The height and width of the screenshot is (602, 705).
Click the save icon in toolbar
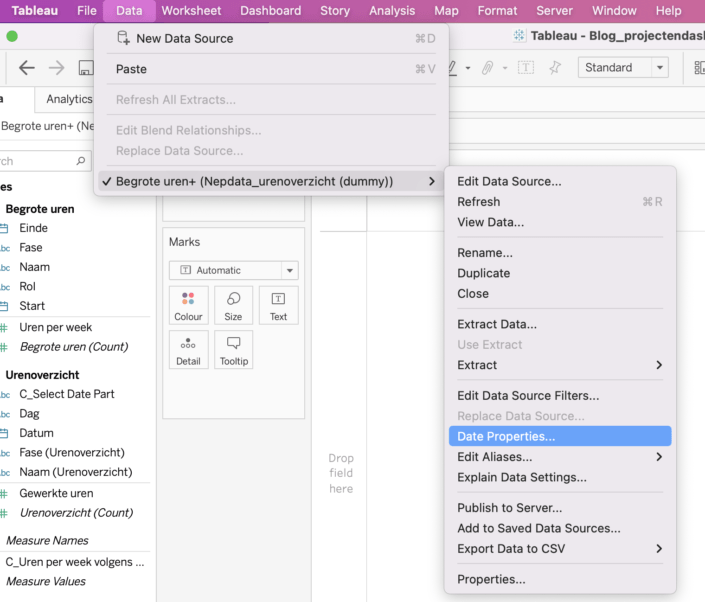click(x=86, y=68)
